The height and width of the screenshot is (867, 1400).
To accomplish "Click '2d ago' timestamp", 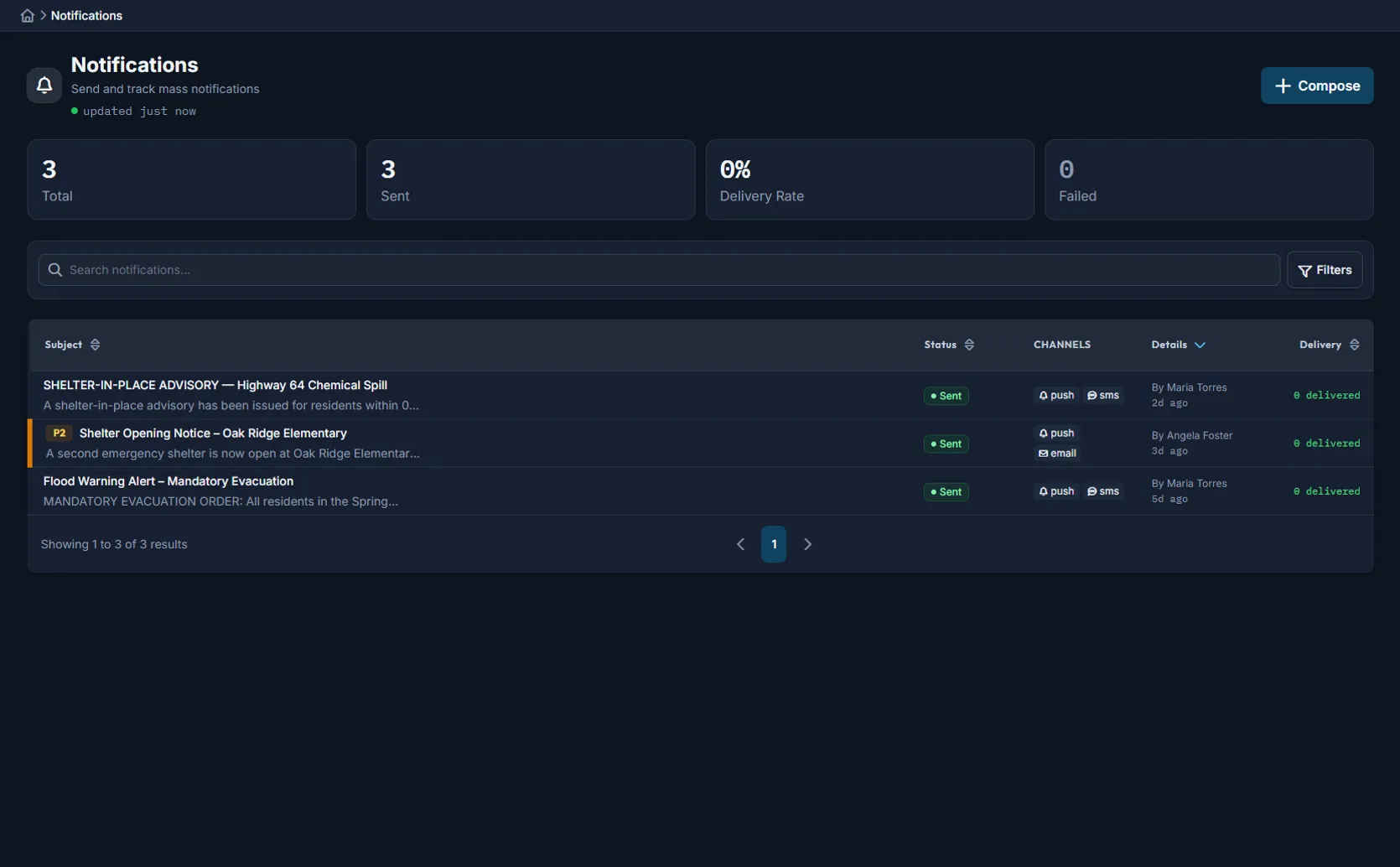I will (x=1169, y=403).
